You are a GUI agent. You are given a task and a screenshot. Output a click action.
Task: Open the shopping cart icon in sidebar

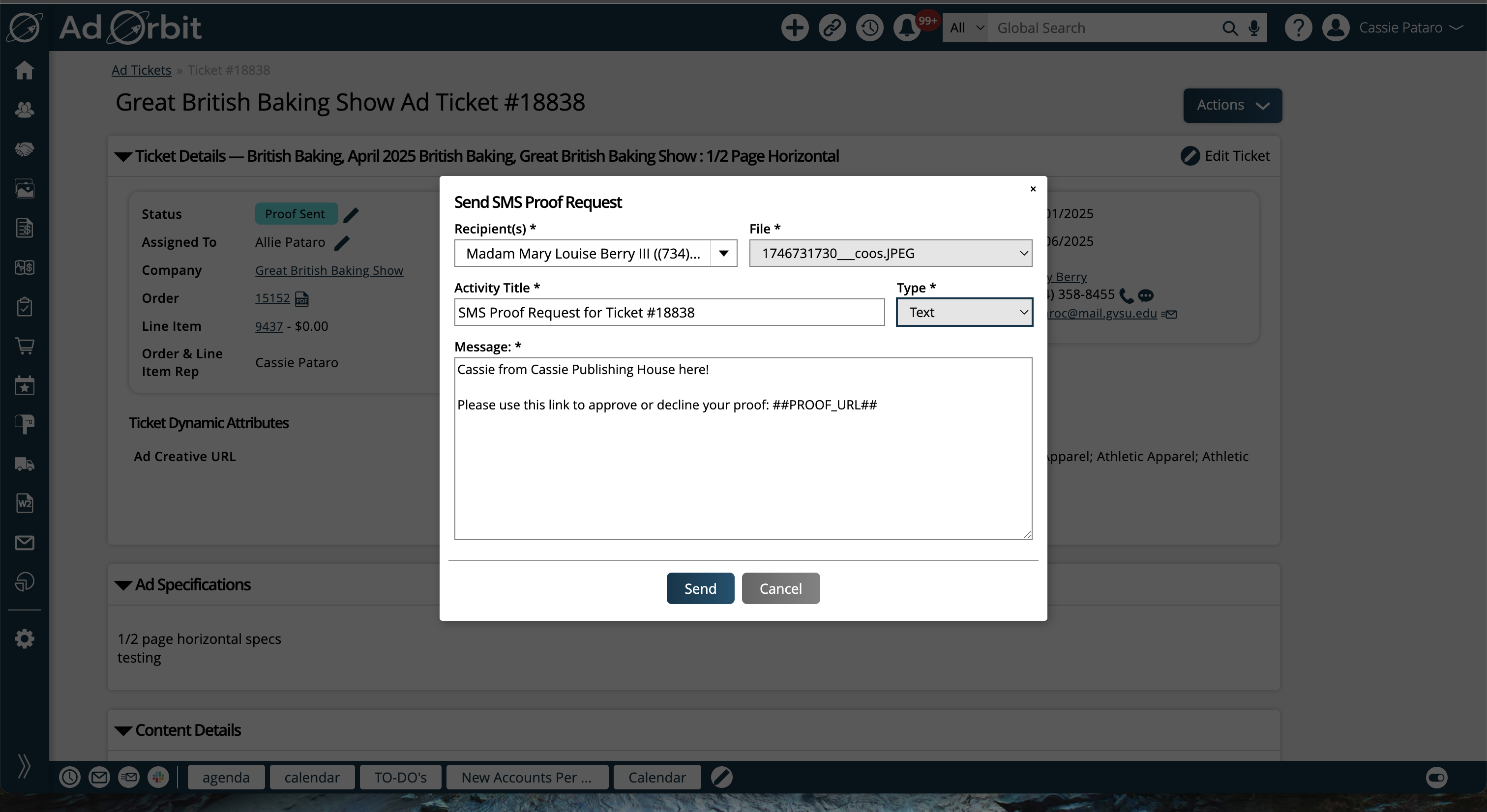coord(24,346)
